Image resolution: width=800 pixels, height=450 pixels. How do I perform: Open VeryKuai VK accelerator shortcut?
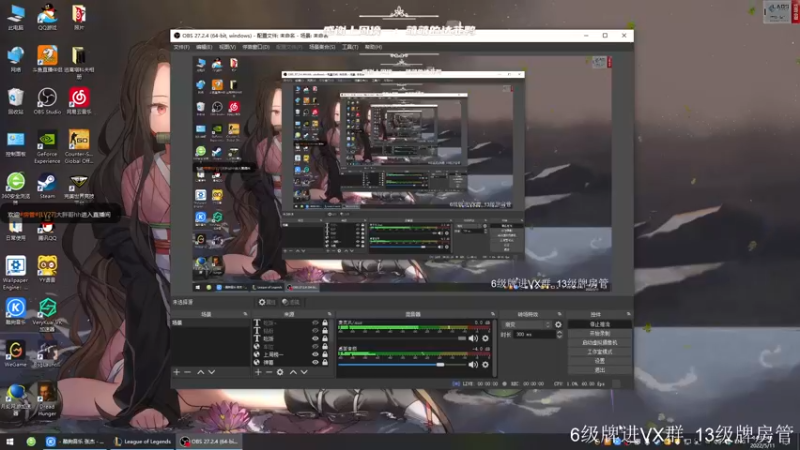(47, 314)
